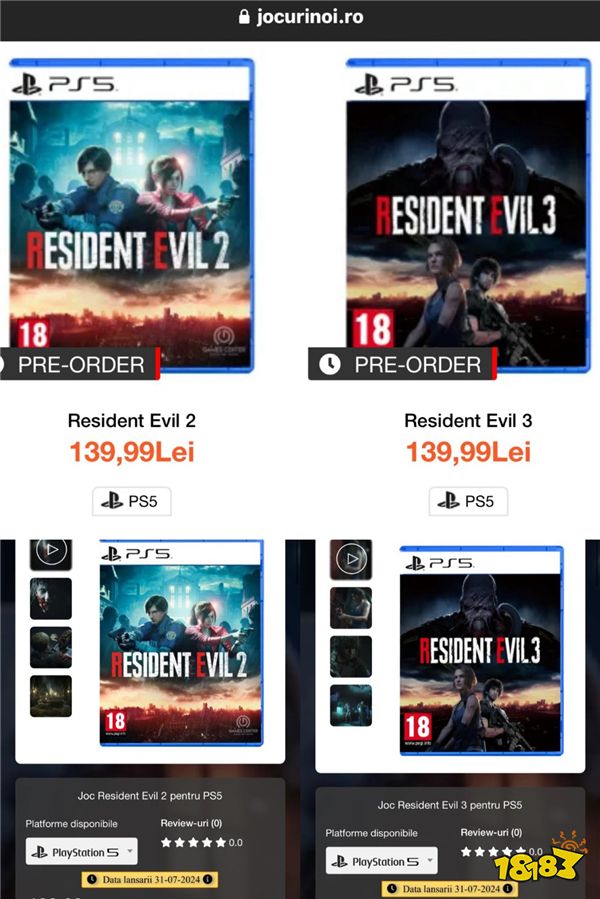Click the Resident Evil 2 PRE-ORDER banner
The height and width of the screenshot is (899, 600).
79,364
